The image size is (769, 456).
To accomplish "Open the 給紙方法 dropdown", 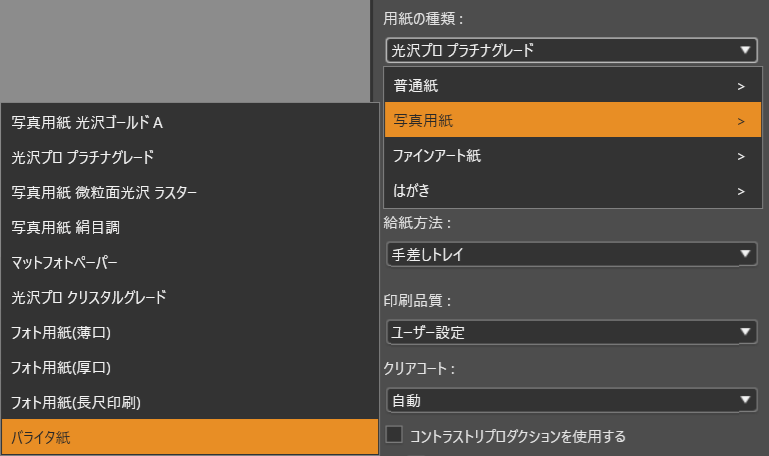I will tap(571, 254).
